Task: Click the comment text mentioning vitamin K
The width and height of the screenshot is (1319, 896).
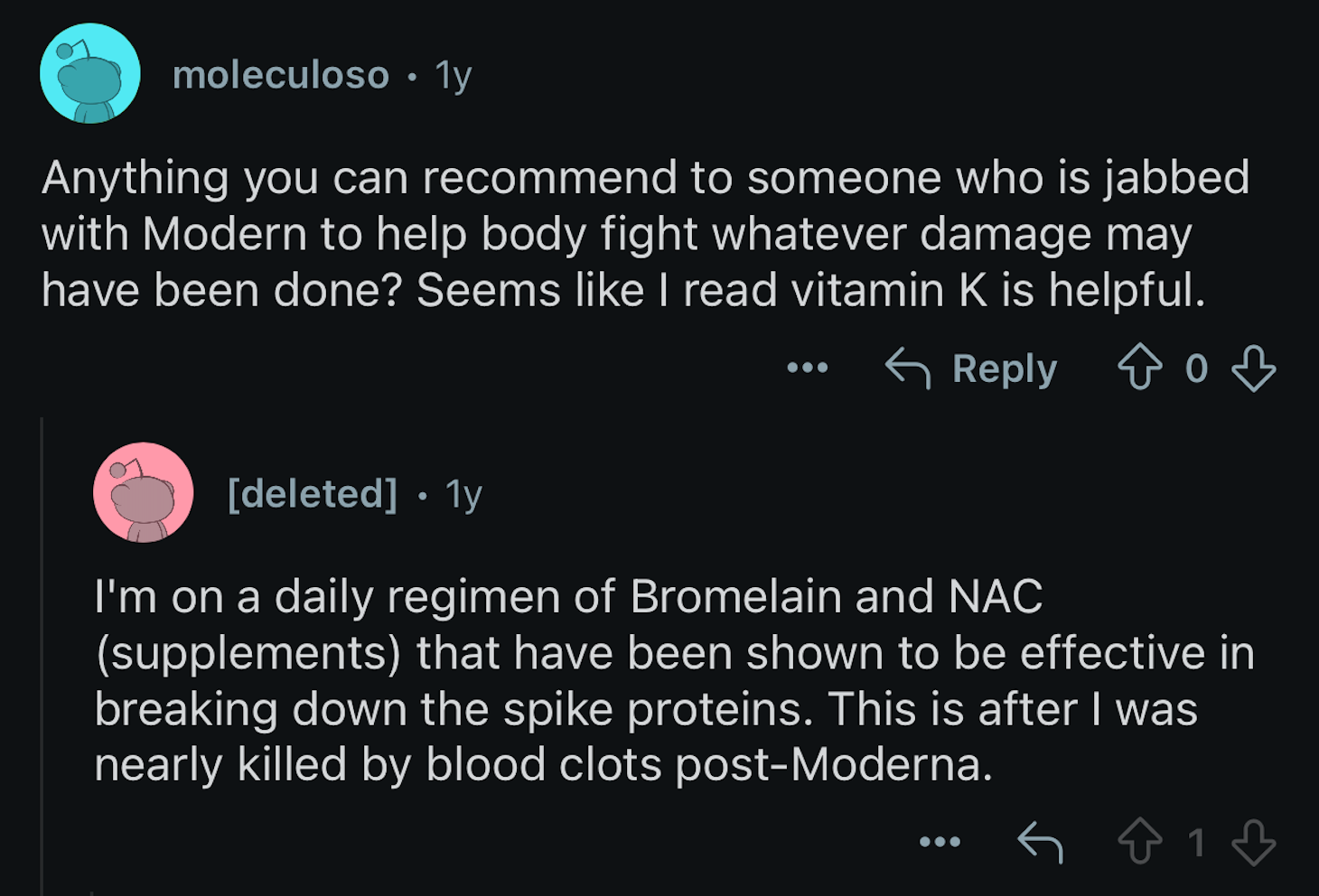Action: click(645, 234)
